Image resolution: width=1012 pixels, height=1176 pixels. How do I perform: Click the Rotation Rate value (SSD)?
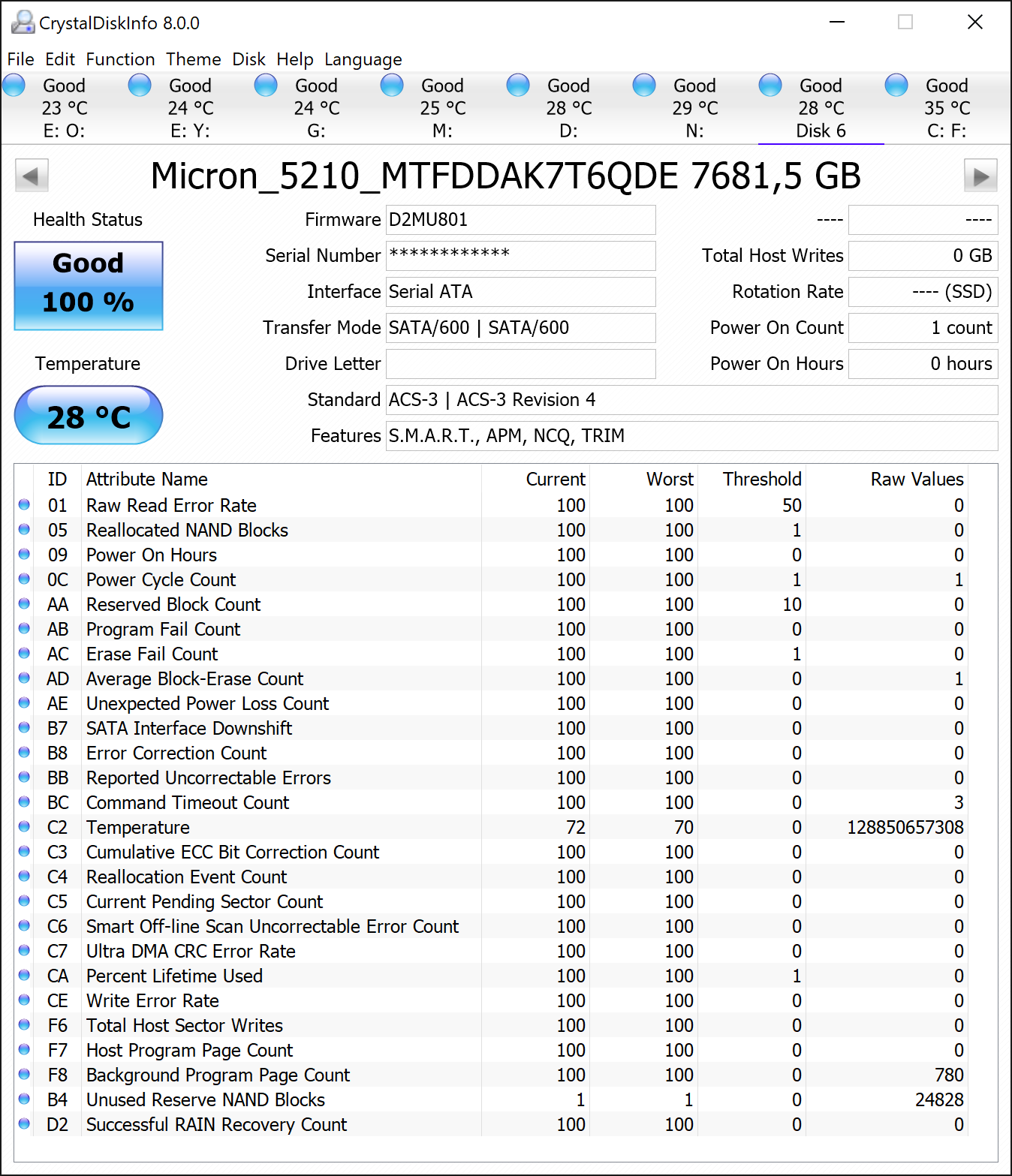[x=923, y=292]
